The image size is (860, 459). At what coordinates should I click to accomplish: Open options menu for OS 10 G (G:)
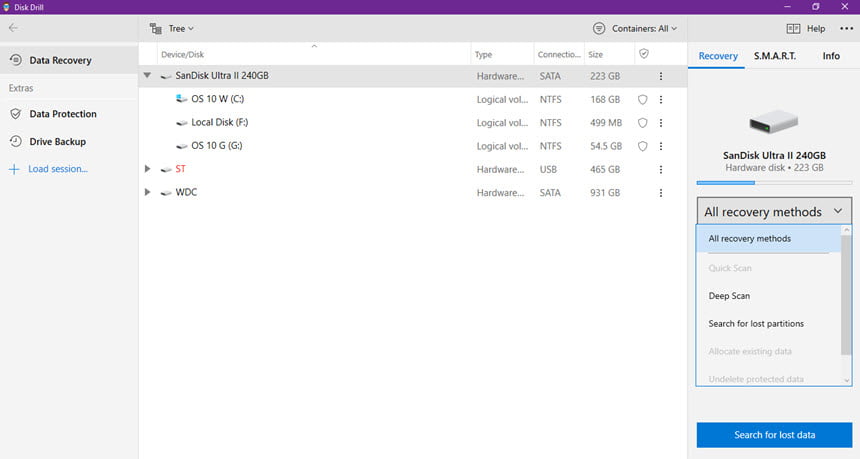pyautogui.click(x=661, y=146)
